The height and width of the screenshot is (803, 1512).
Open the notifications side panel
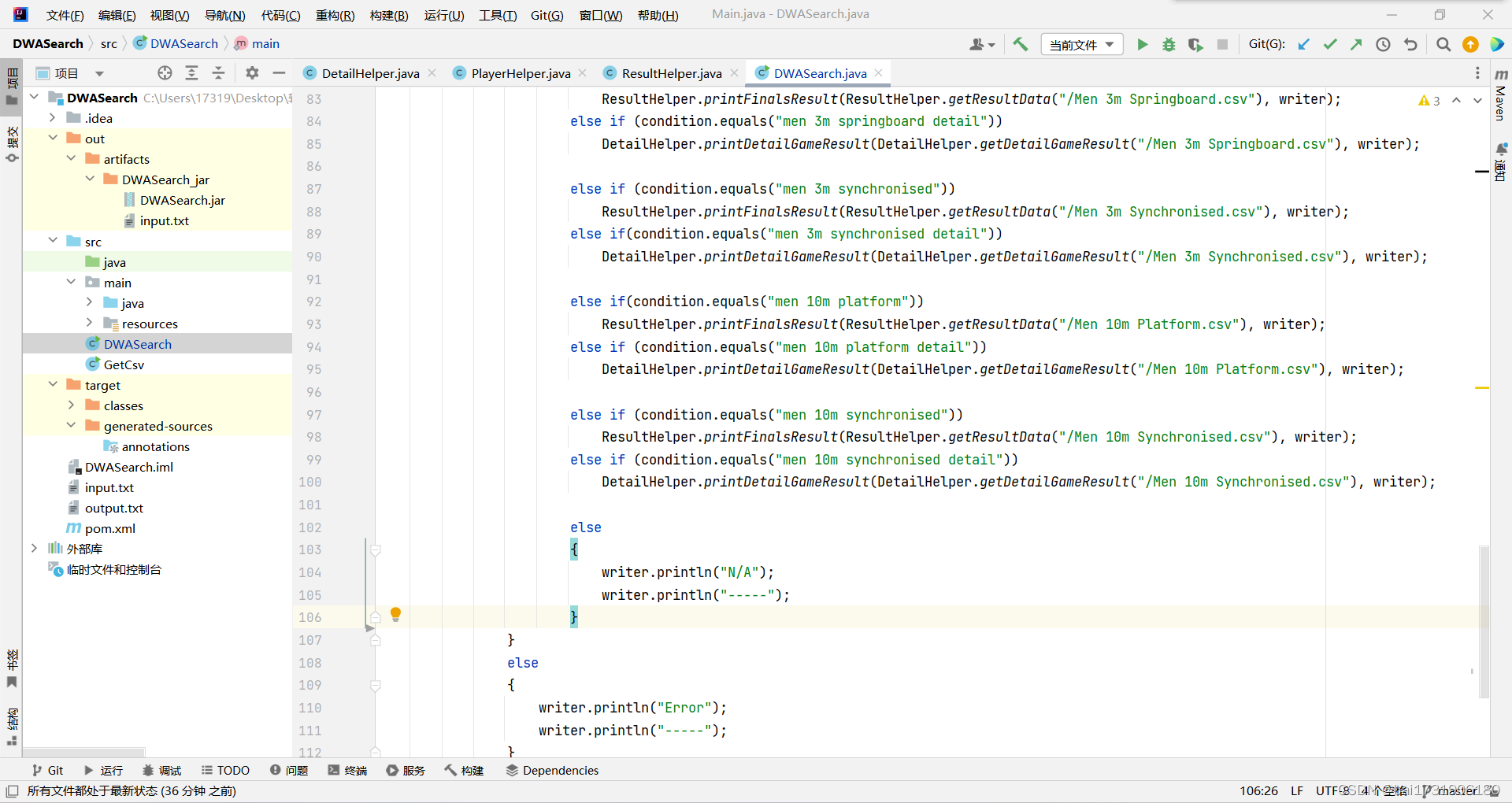[x=1501, y=163]
